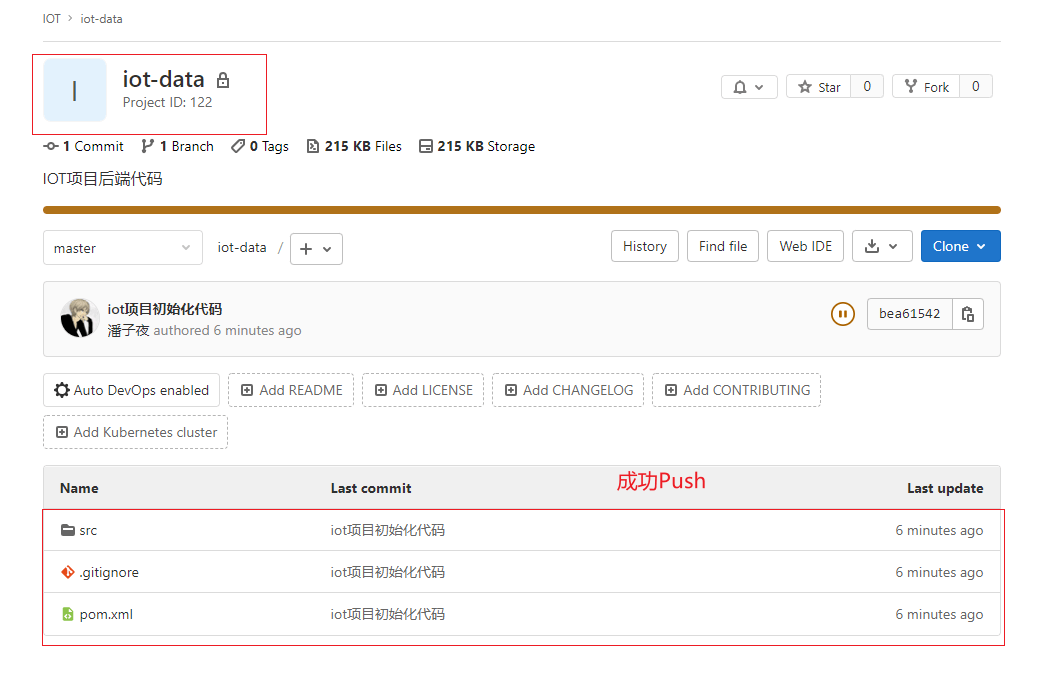Open last commit message in src row
Viewport: 1055px width, 683px height.
pyautogui.click(x=388, y=530)
